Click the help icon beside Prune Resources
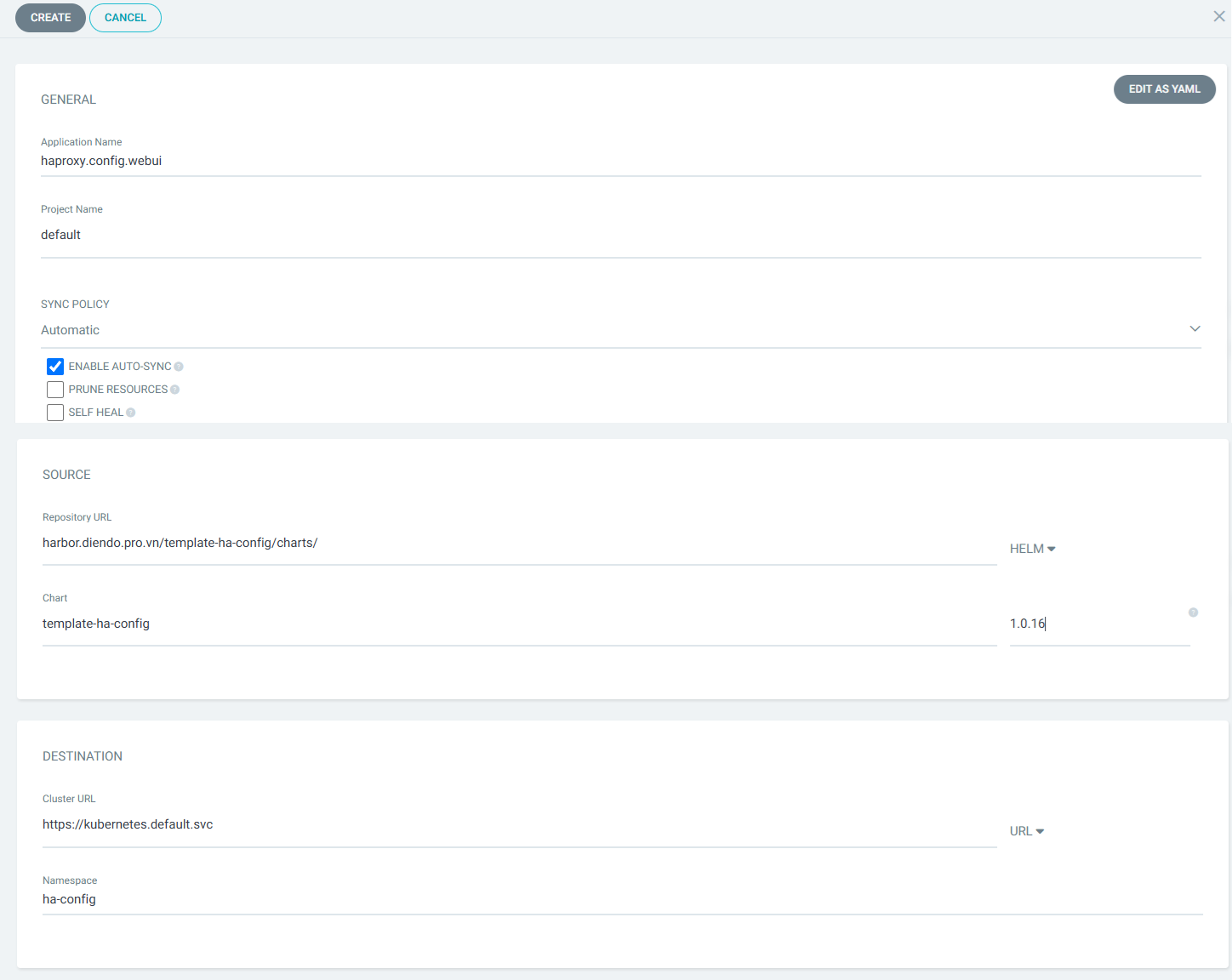This screenshot has width=1232, height=980. coord(175,390)
